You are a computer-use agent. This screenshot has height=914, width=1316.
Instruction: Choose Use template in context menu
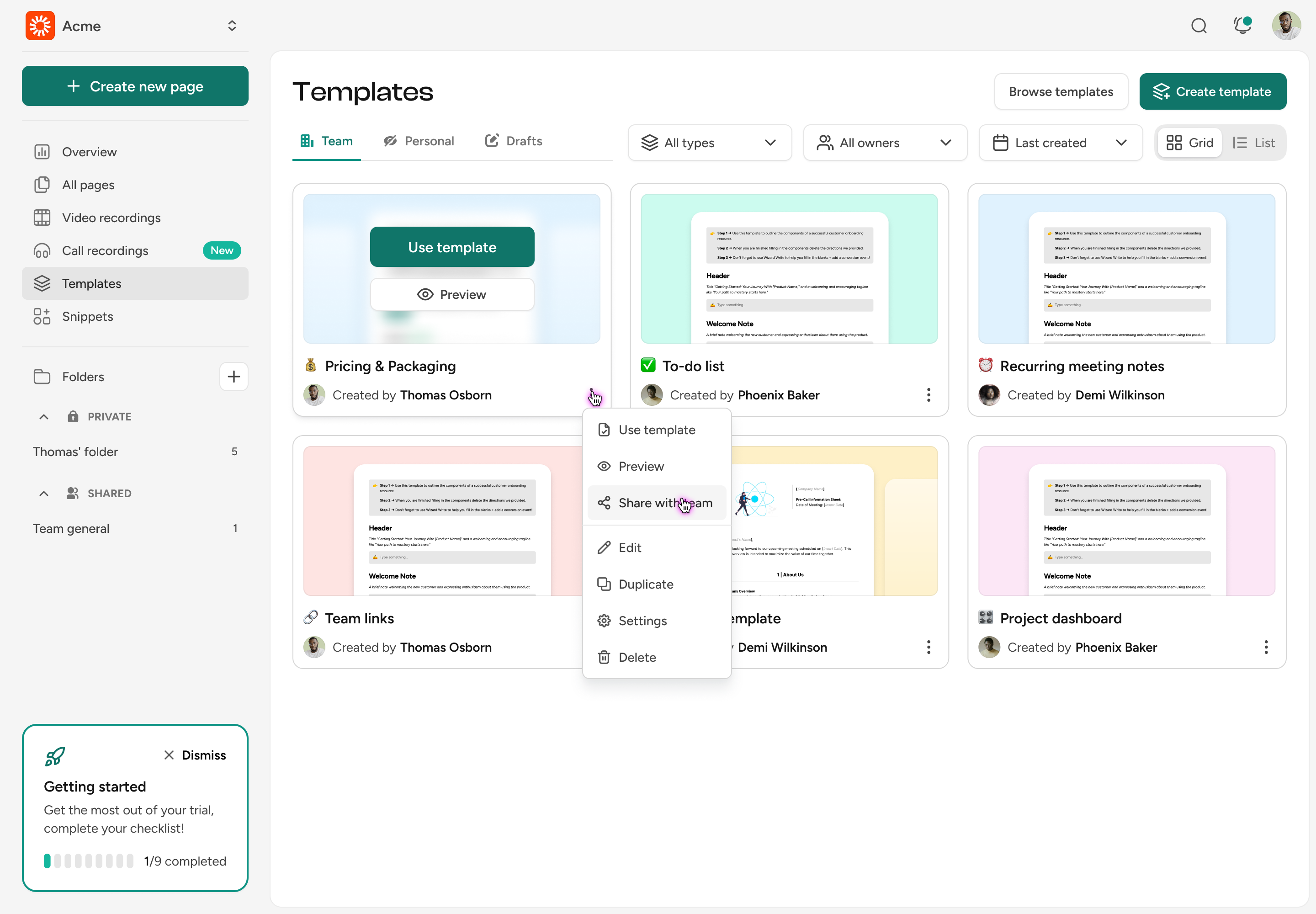coord(657,430)
